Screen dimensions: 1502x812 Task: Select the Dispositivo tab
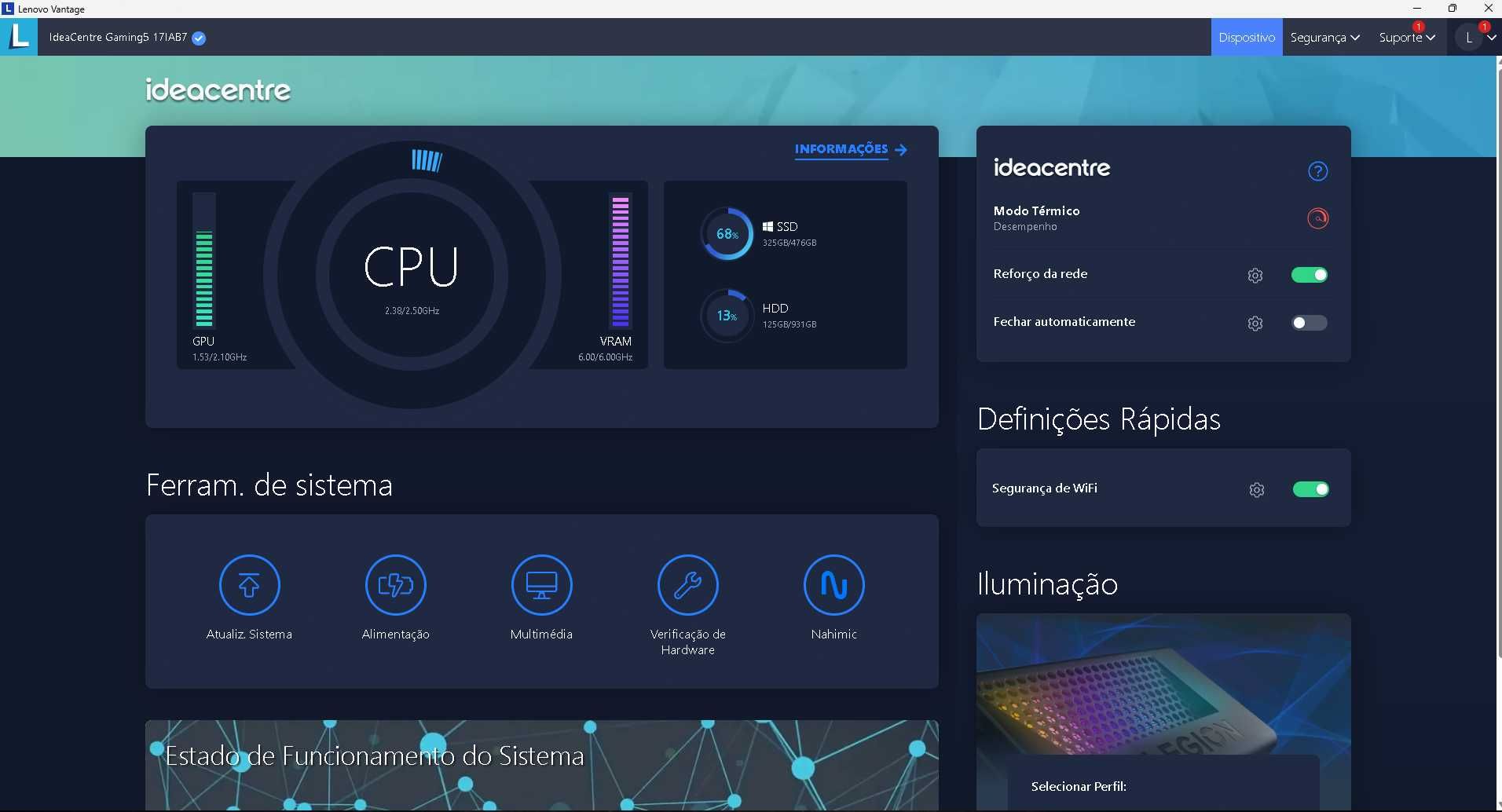(x=1247, y=37)
